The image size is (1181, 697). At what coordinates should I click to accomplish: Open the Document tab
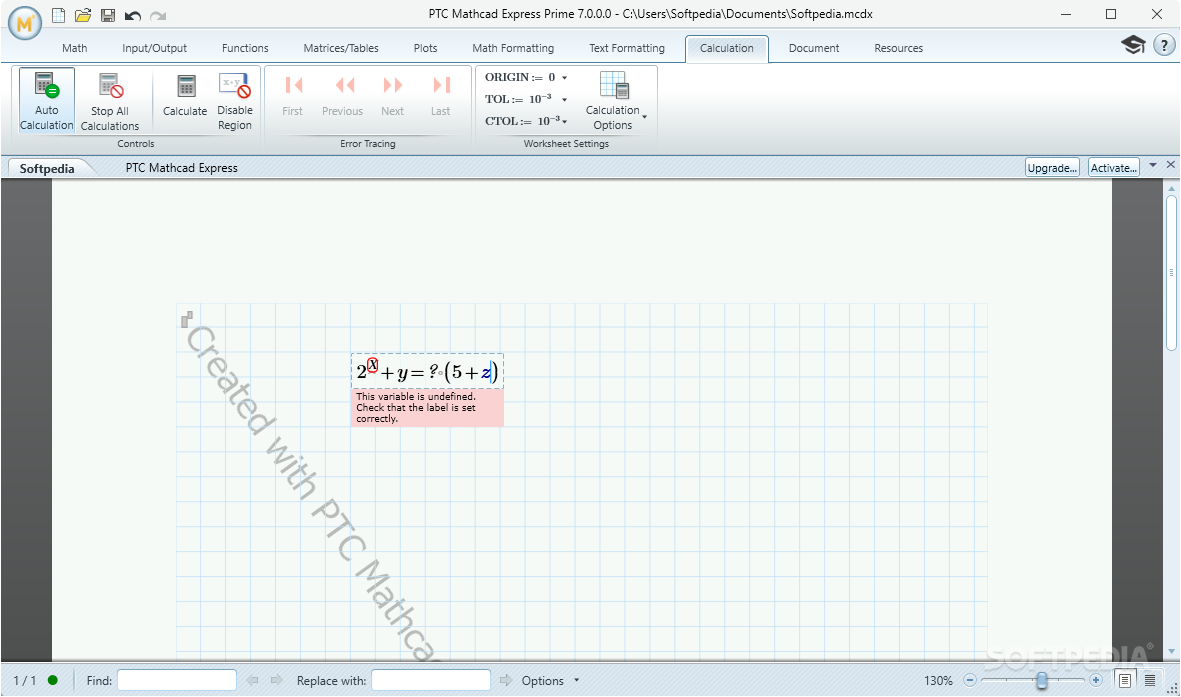coord(813,48)
